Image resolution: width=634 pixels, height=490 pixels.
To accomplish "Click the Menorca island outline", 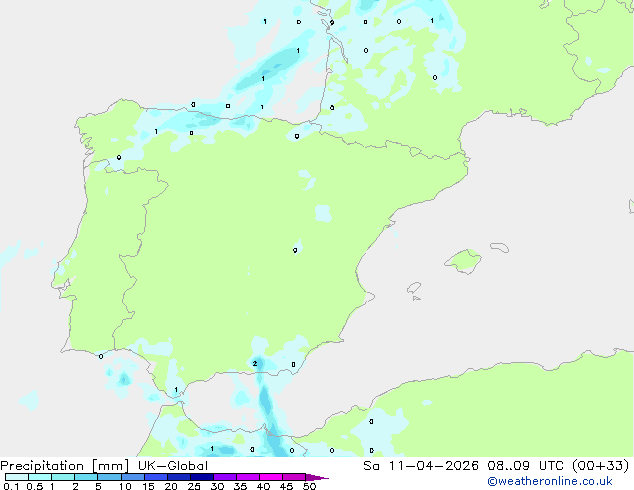I will (499, 247).
